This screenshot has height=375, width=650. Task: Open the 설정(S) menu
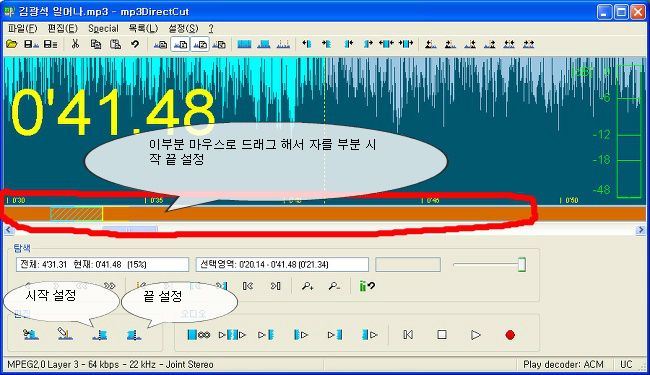[183, 29]
